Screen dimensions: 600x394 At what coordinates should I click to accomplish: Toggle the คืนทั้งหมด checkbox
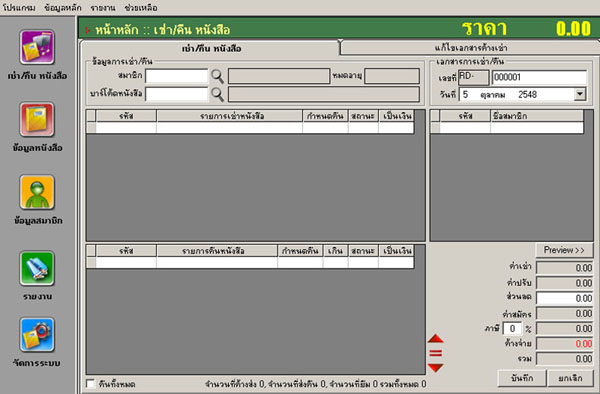(91, 384)
